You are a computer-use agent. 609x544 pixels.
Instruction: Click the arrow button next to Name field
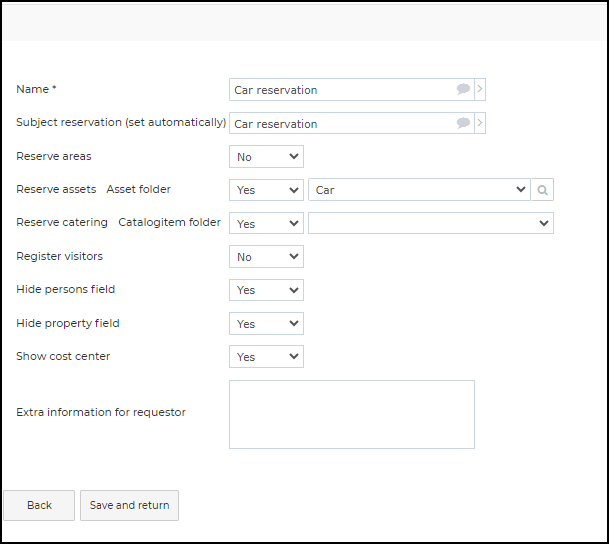tap(480, 89)
